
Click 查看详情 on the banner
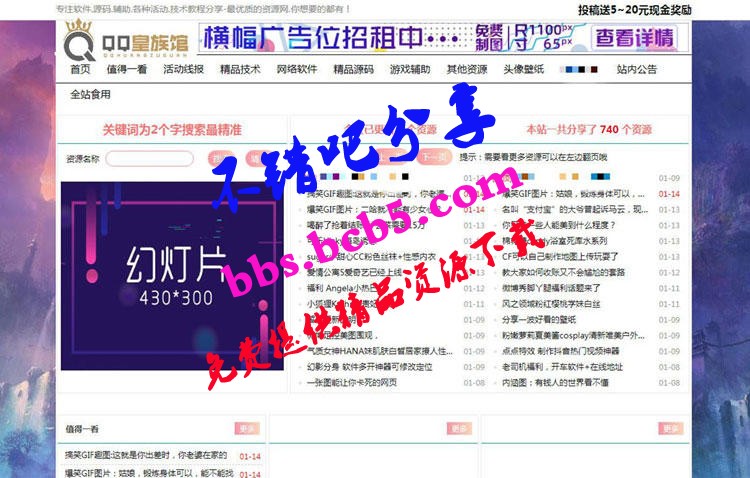coord(634,37)
